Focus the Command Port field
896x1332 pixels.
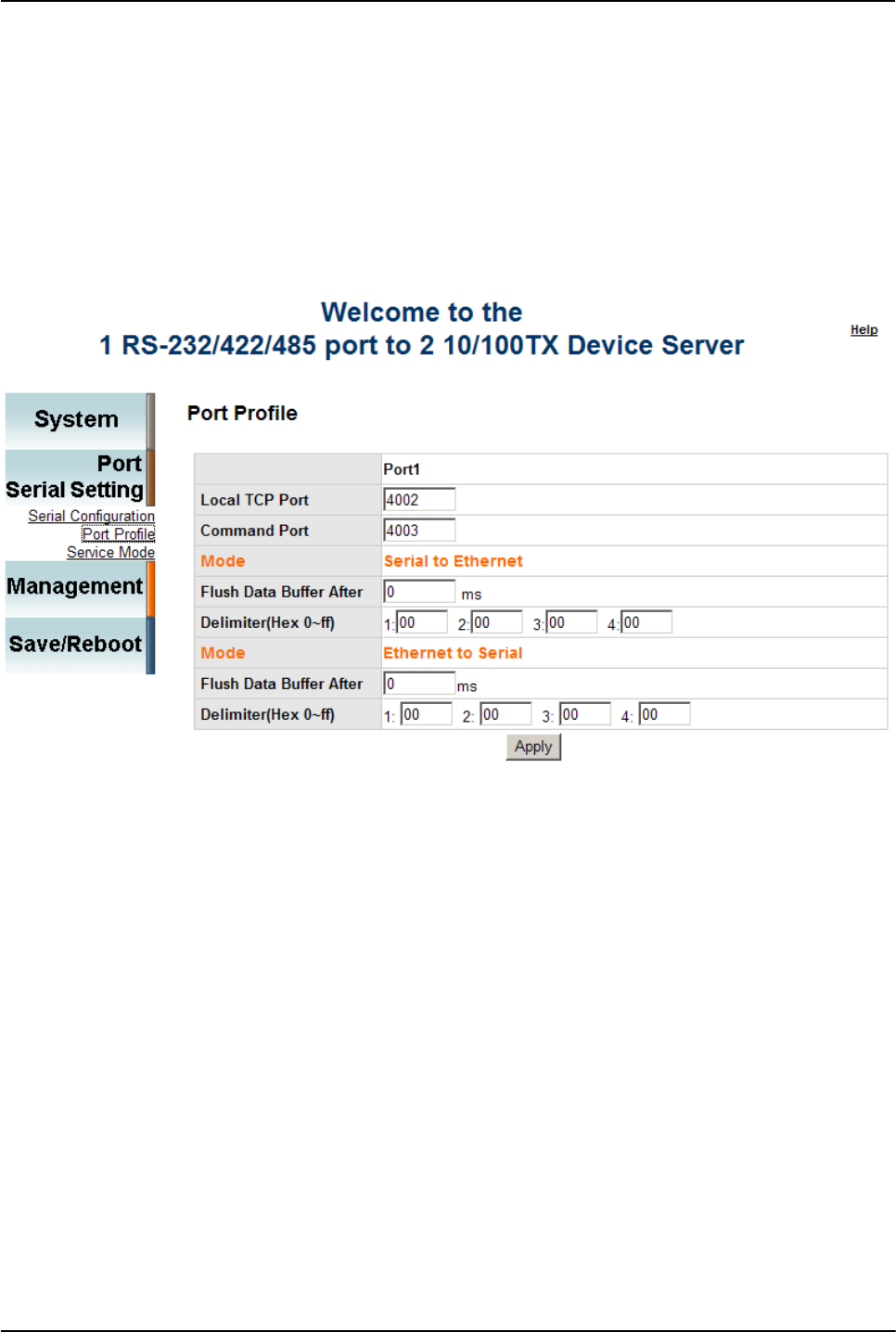click(x=419, y=531)
